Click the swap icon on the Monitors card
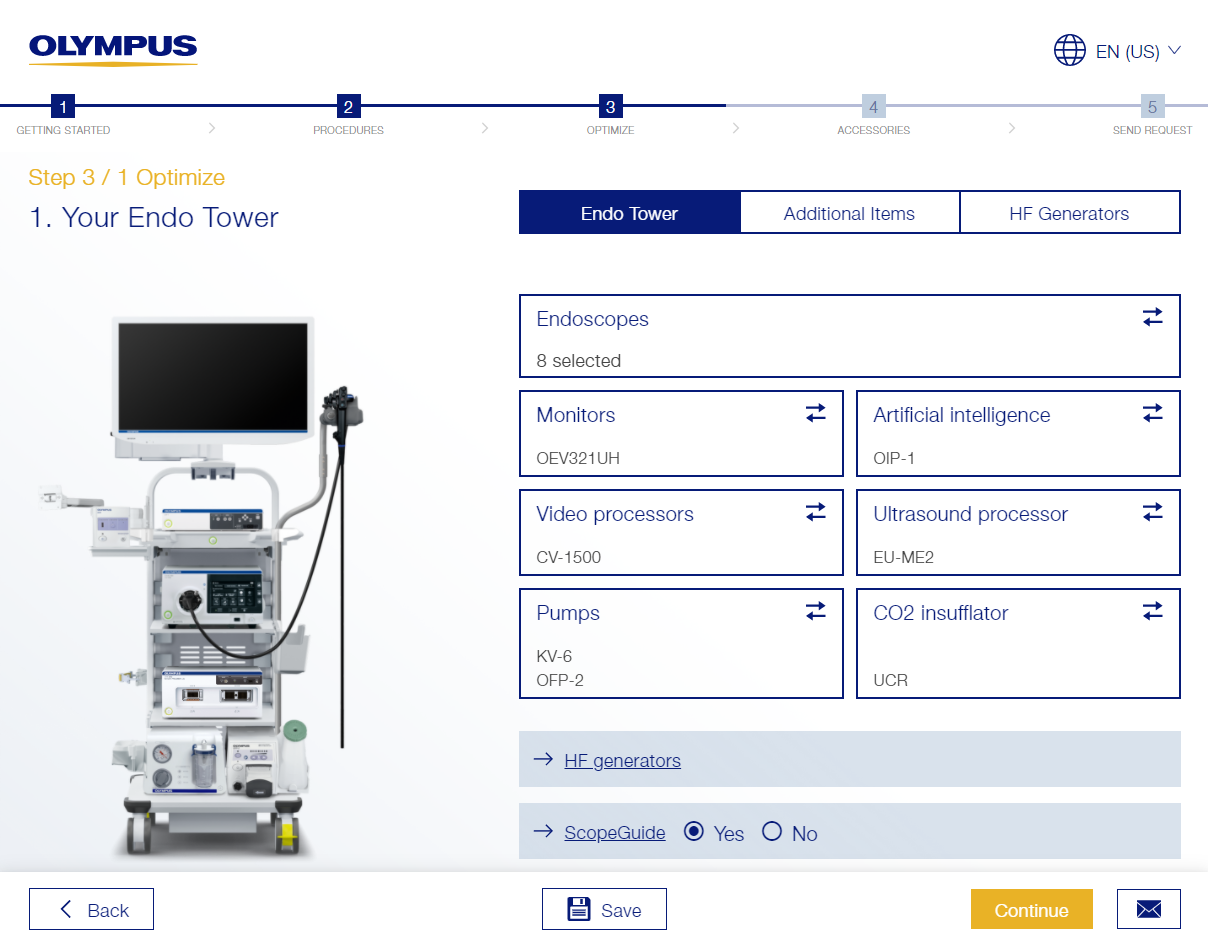This screenshot has width=1208, height=944. (815, 412)
